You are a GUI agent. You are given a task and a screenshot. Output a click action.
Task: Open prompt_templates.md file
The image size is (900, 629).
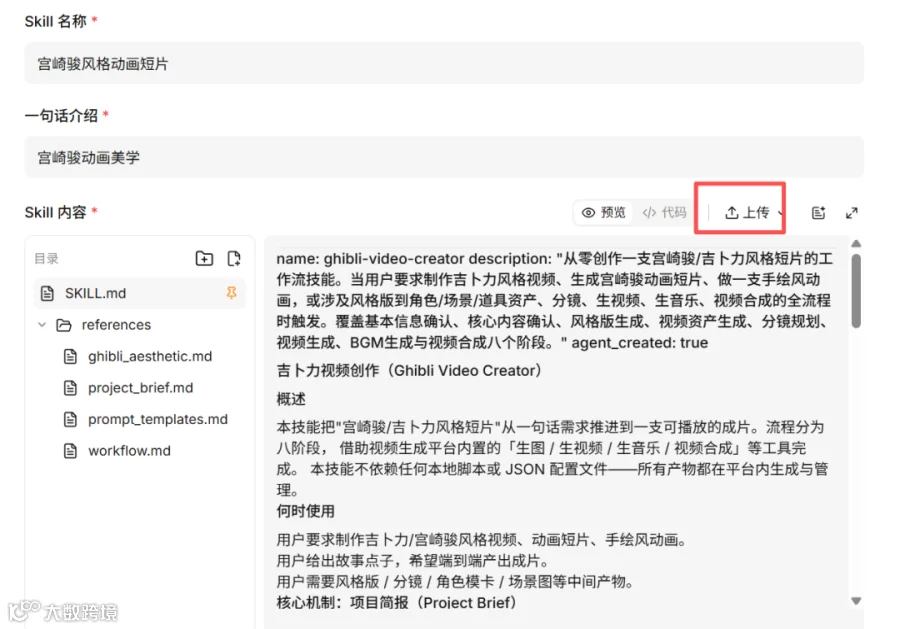(x=158, y=420)
